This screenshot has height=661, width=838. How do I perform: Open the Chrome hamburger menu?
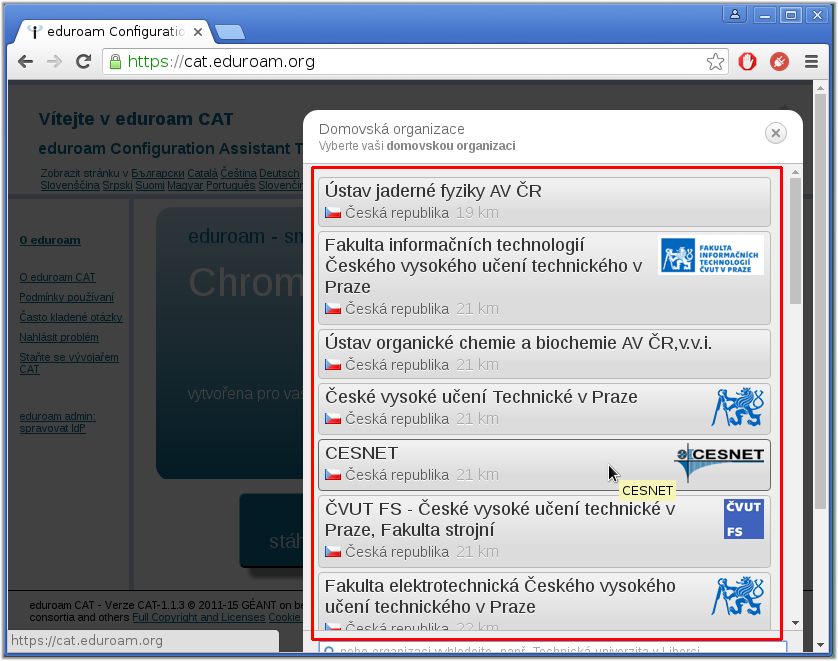(x=811, y=62)
